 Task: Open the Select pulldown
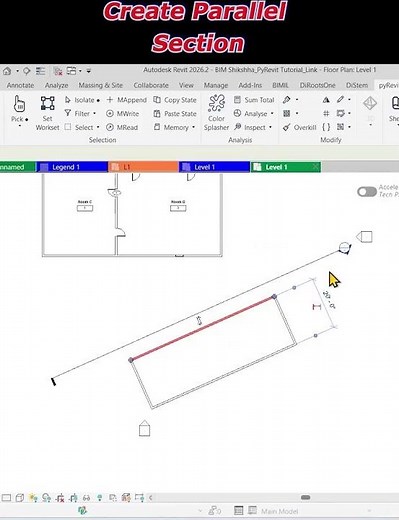click(x=82, y=127)
